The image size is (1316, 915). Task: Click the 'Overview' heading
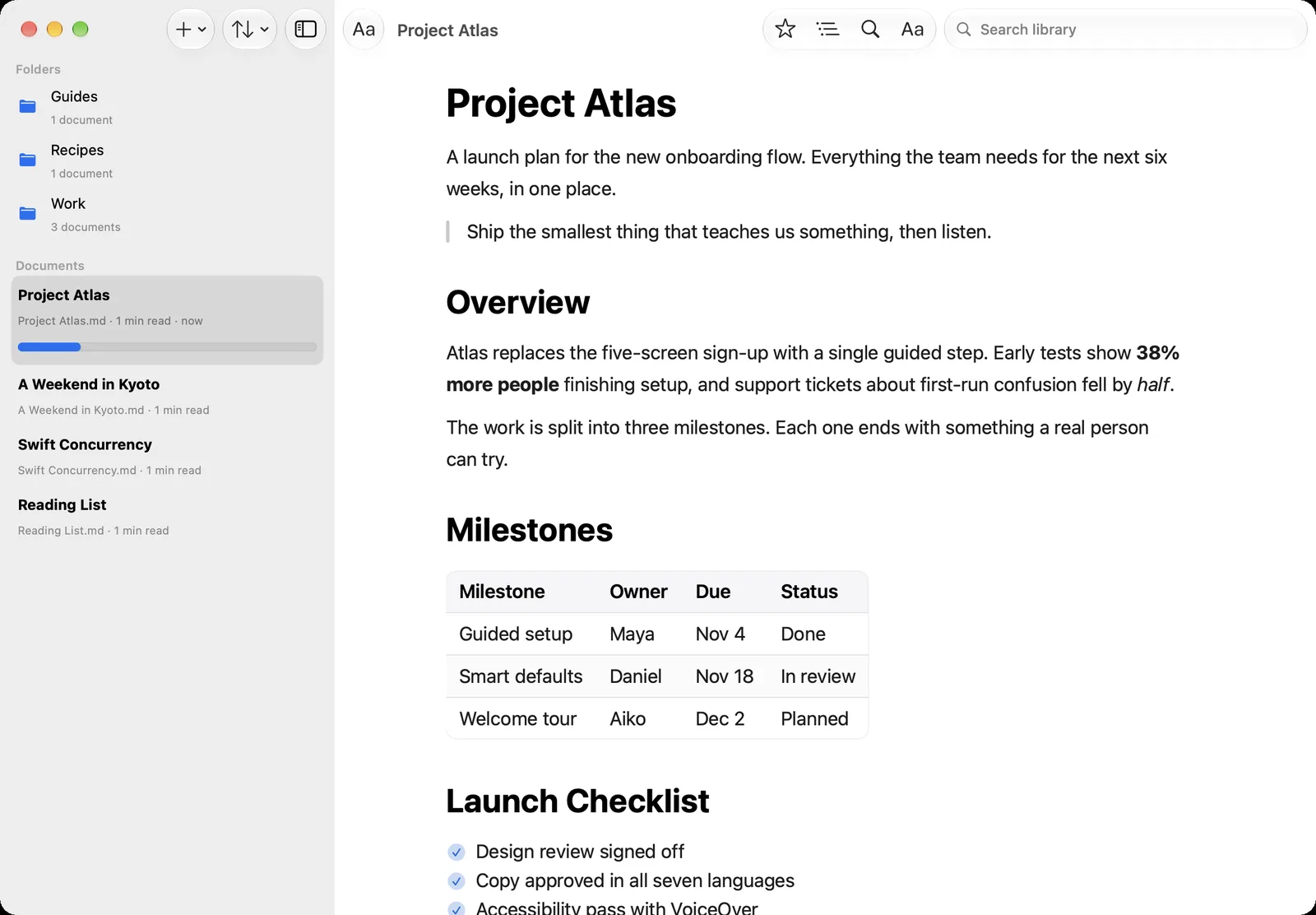[x=518, y=302]
